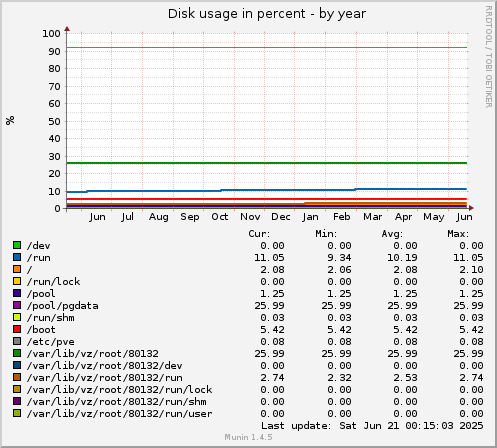497x448 pixels.
Task: Click the /pool/pgdata purple swatch
Action: pyautogui.click(x=17, y=305)
